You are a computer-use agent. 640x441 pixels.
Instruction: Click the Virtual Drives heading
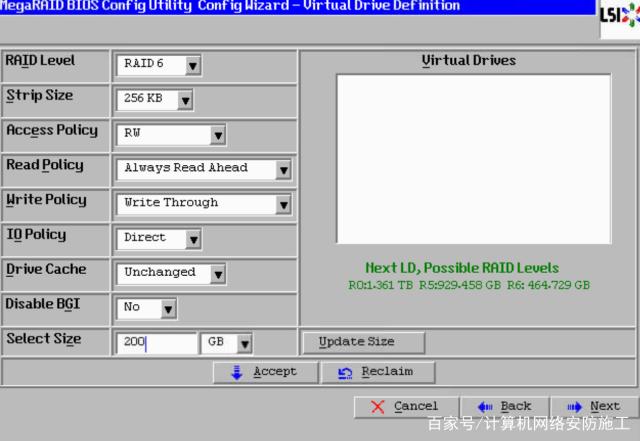coord(469,60)
